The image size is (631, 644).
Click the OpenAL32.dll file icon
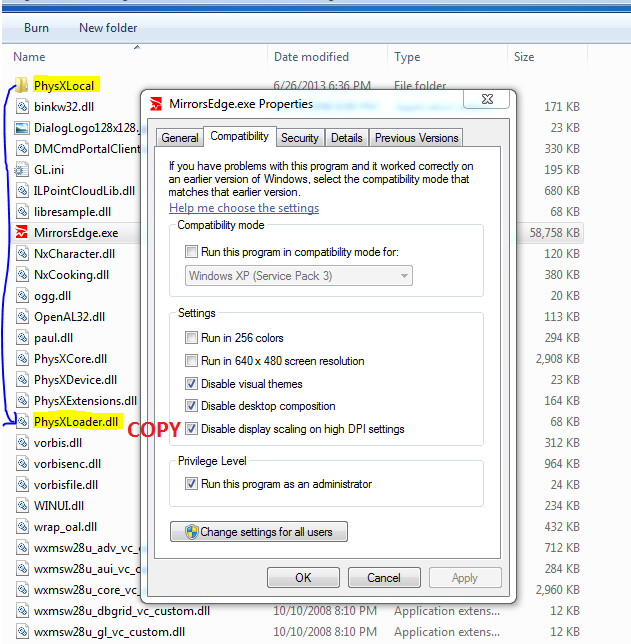pyautogui.click(x=22, y=316)
